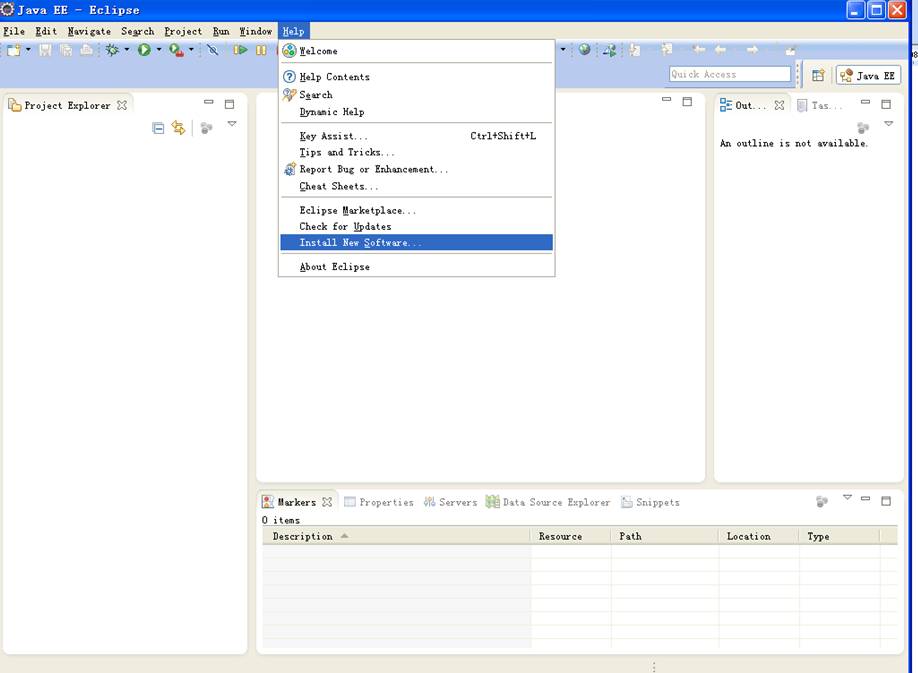Click the web browser globe icon
This screenshot has width=918, height=673.
584,50
